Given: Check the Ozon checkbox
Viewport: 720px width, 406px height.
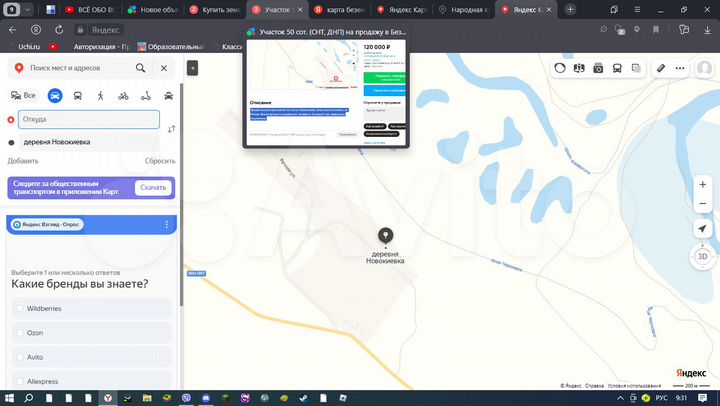Looking at the screenshot, I should click(x=20, y=333).
